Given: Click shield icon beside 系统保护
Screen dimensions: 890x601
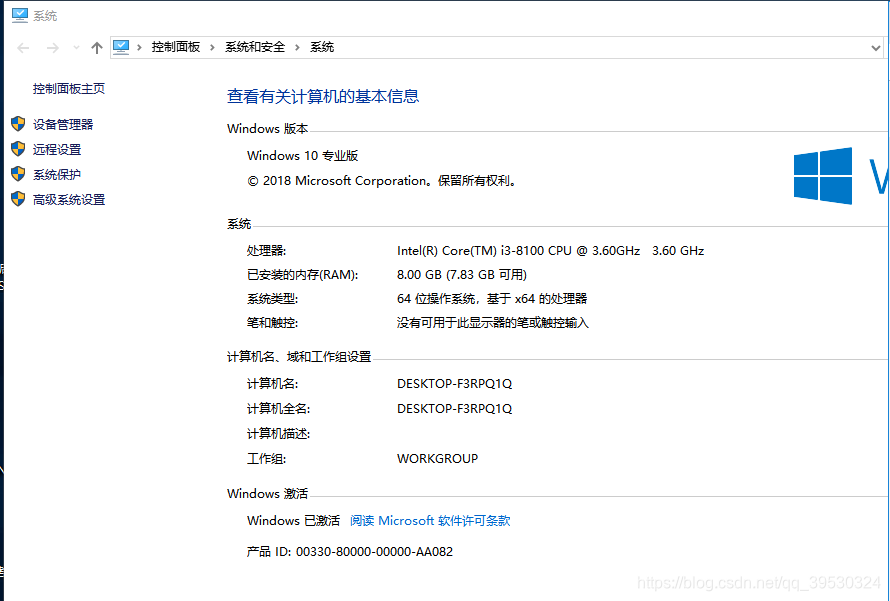Looking at the screenshot, I should (18, 174).
